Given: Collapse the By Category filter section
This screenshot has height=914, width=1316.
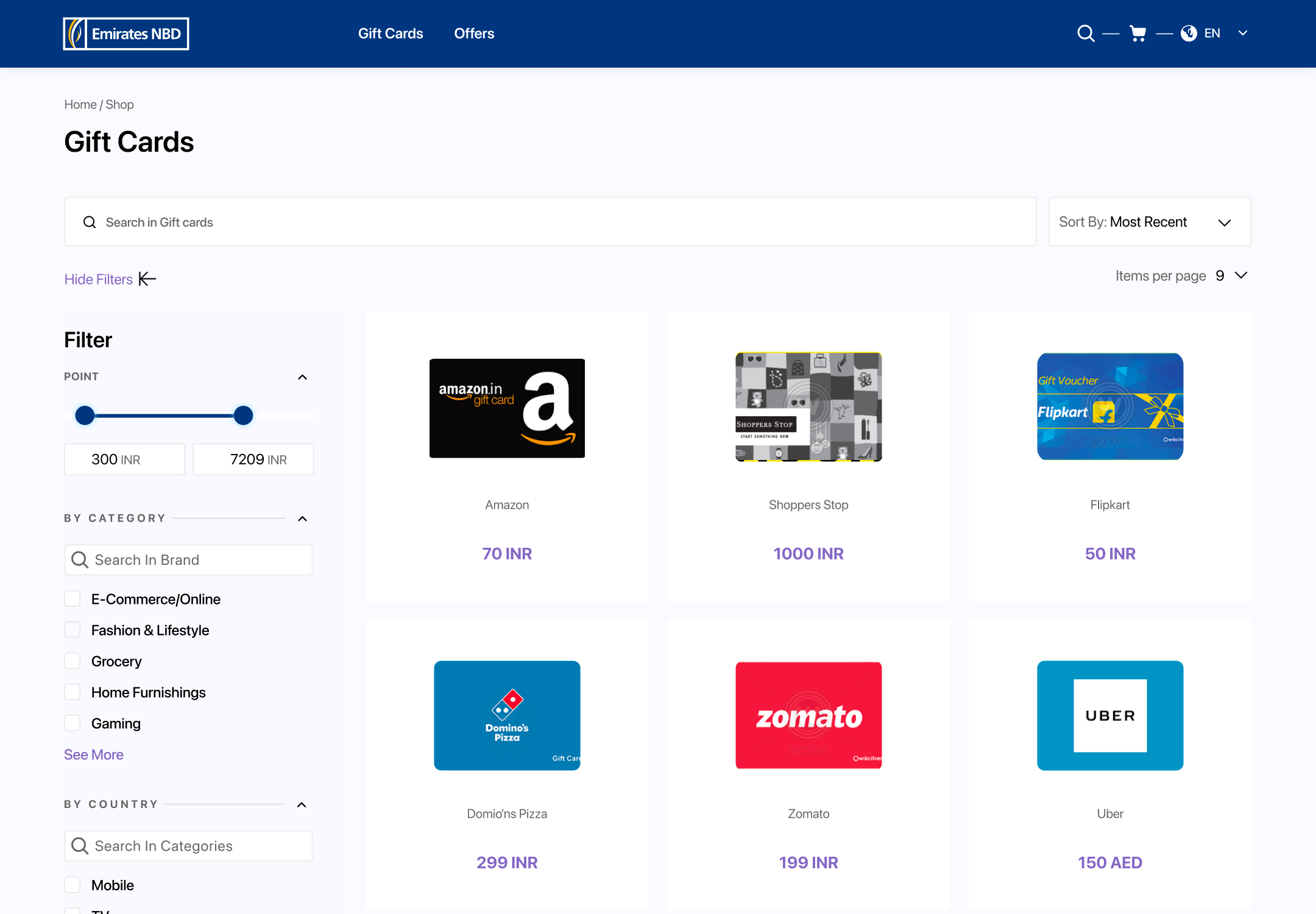Looking at the screenshot, I should (x=302, y=519).
